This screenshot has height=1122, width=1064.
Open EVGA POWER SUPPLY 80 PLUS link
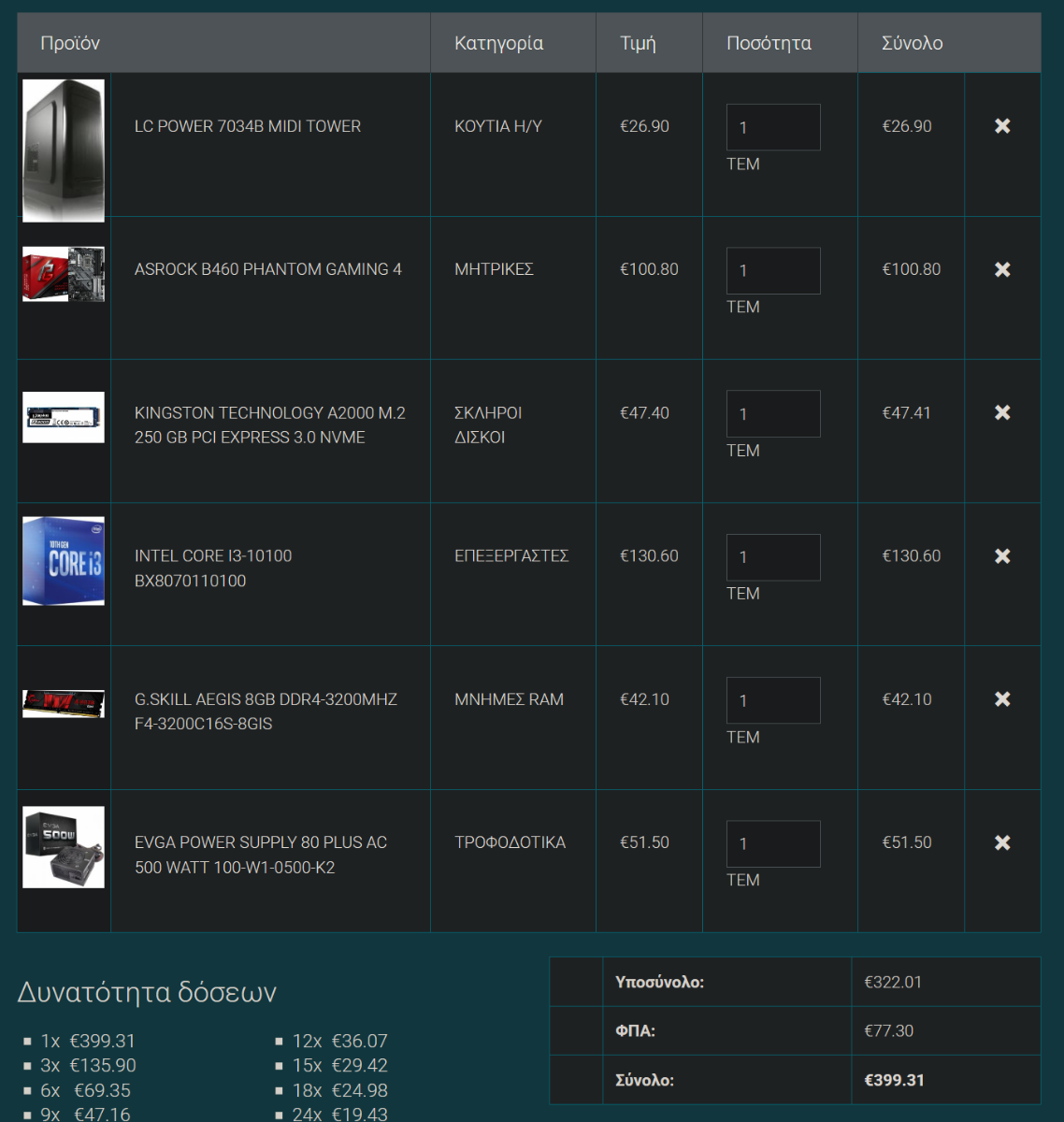261,855
